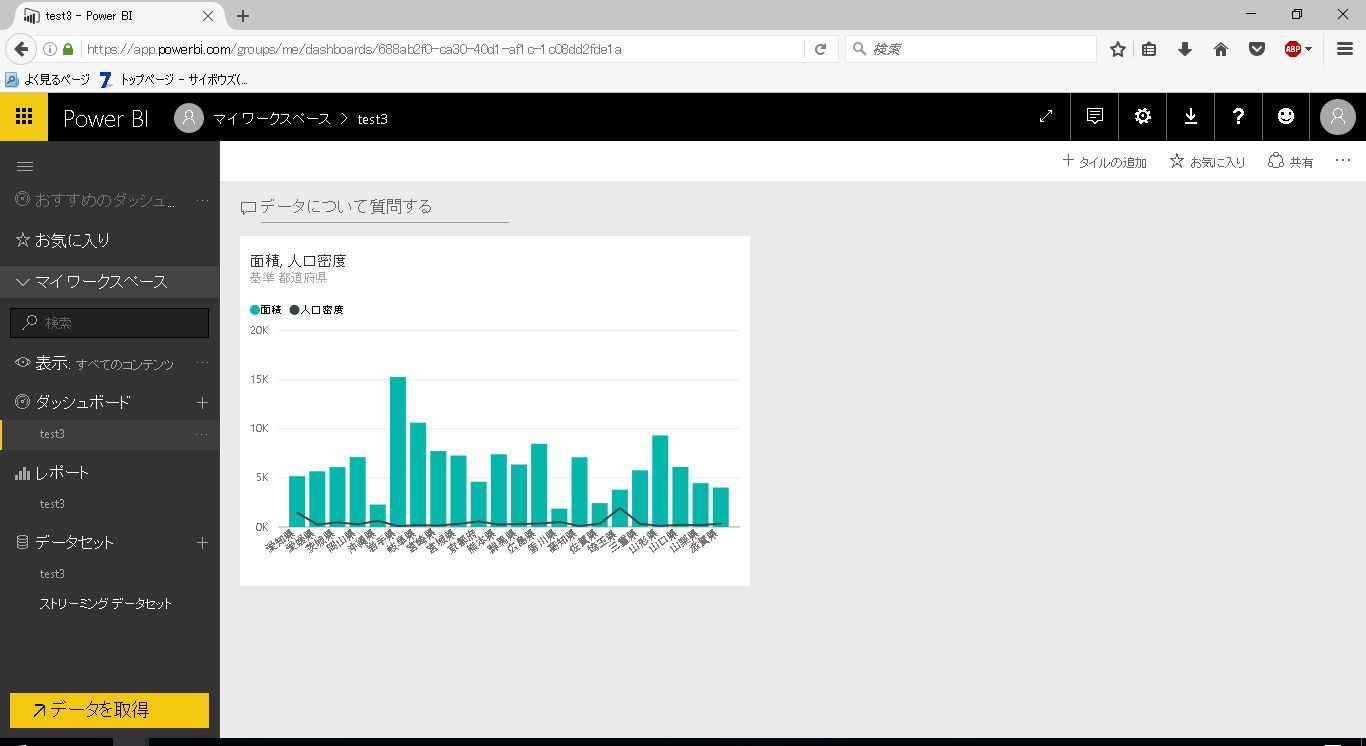Select test3 under レポート section

52,504
